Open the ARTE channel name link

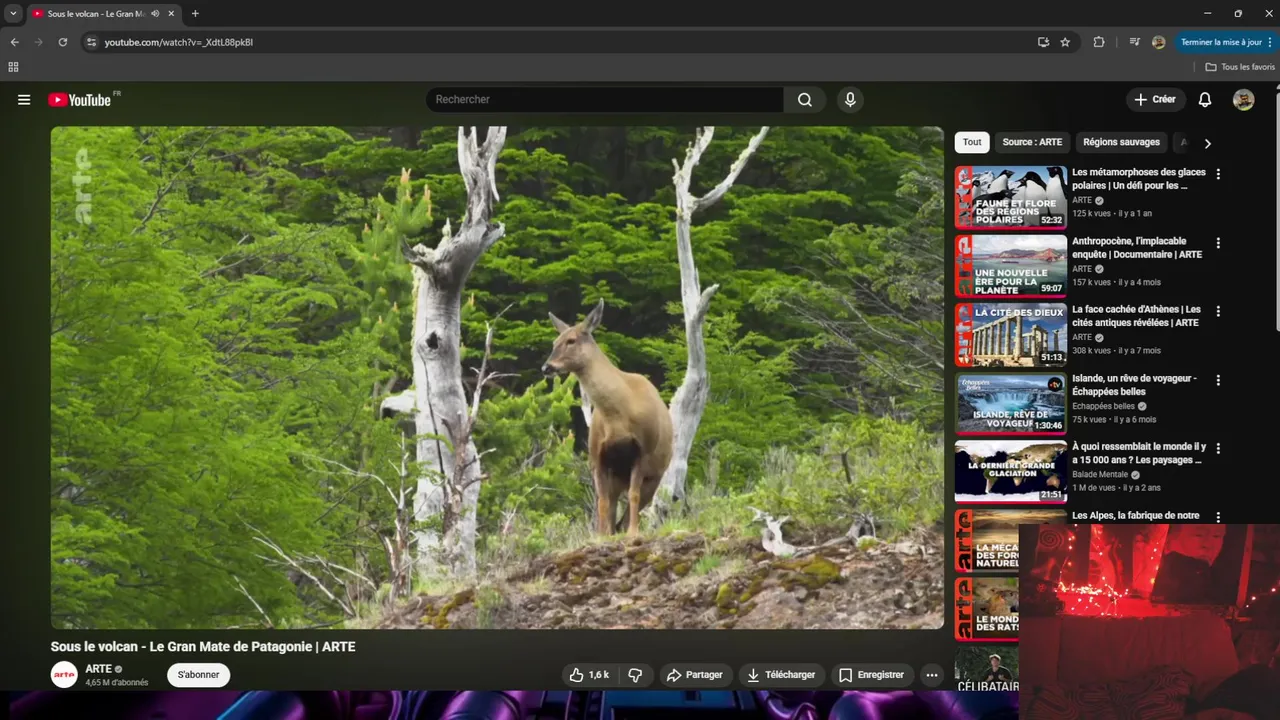[x=98, y=669]
